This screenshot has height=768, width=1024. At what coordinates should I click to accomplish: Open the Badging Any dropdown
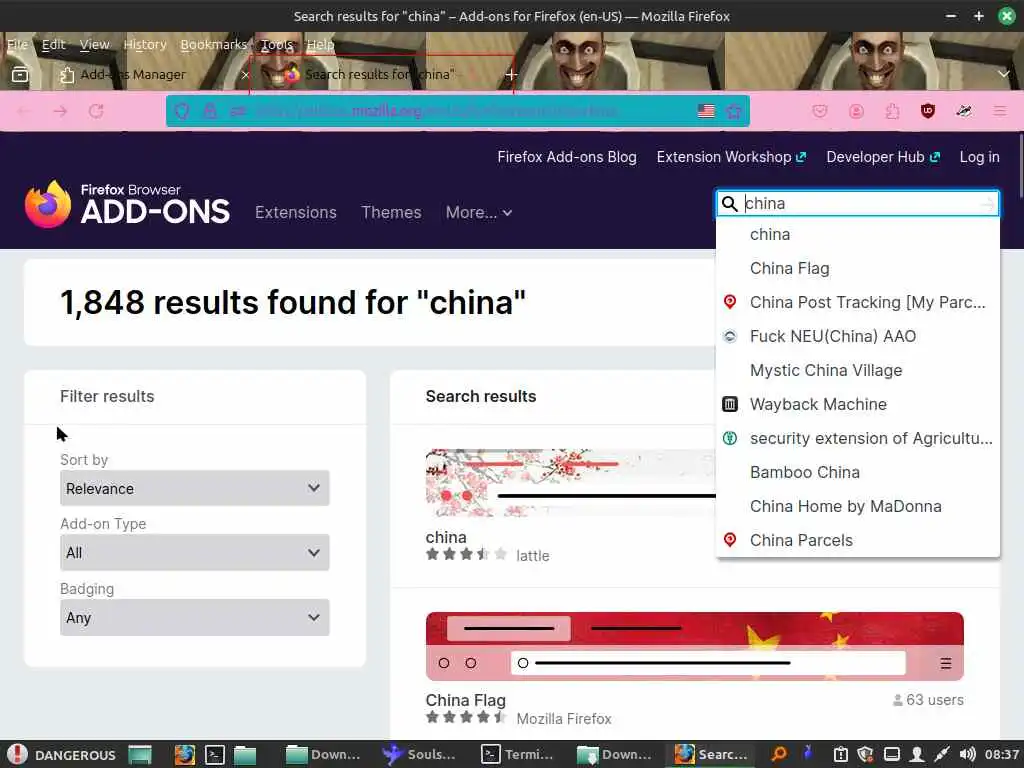click(195, 617)
